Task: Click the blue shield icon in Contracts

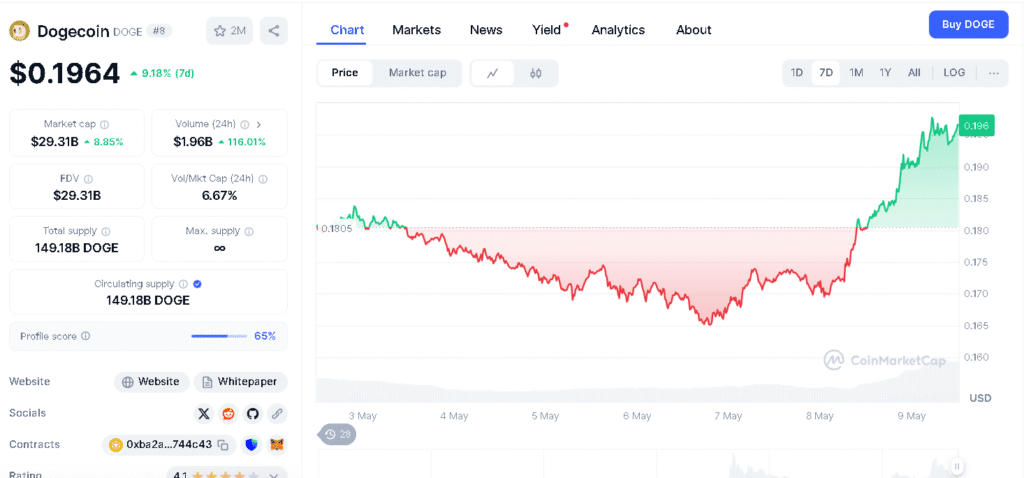Action: coord(252,445)
